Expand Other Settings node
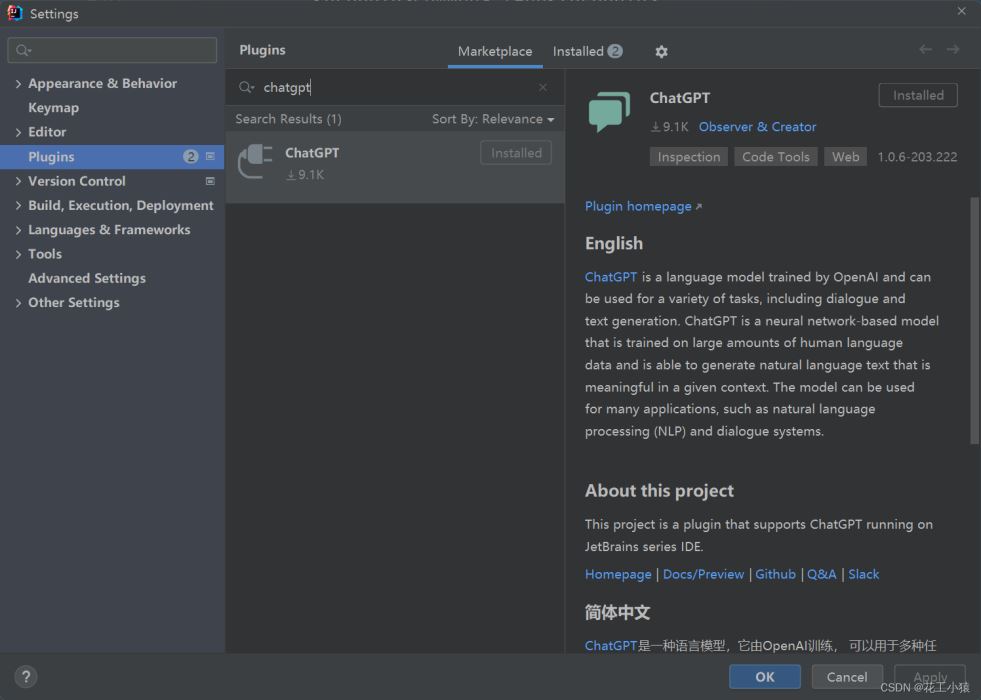Viewport: 981px width, 700px height. [18, 303]
